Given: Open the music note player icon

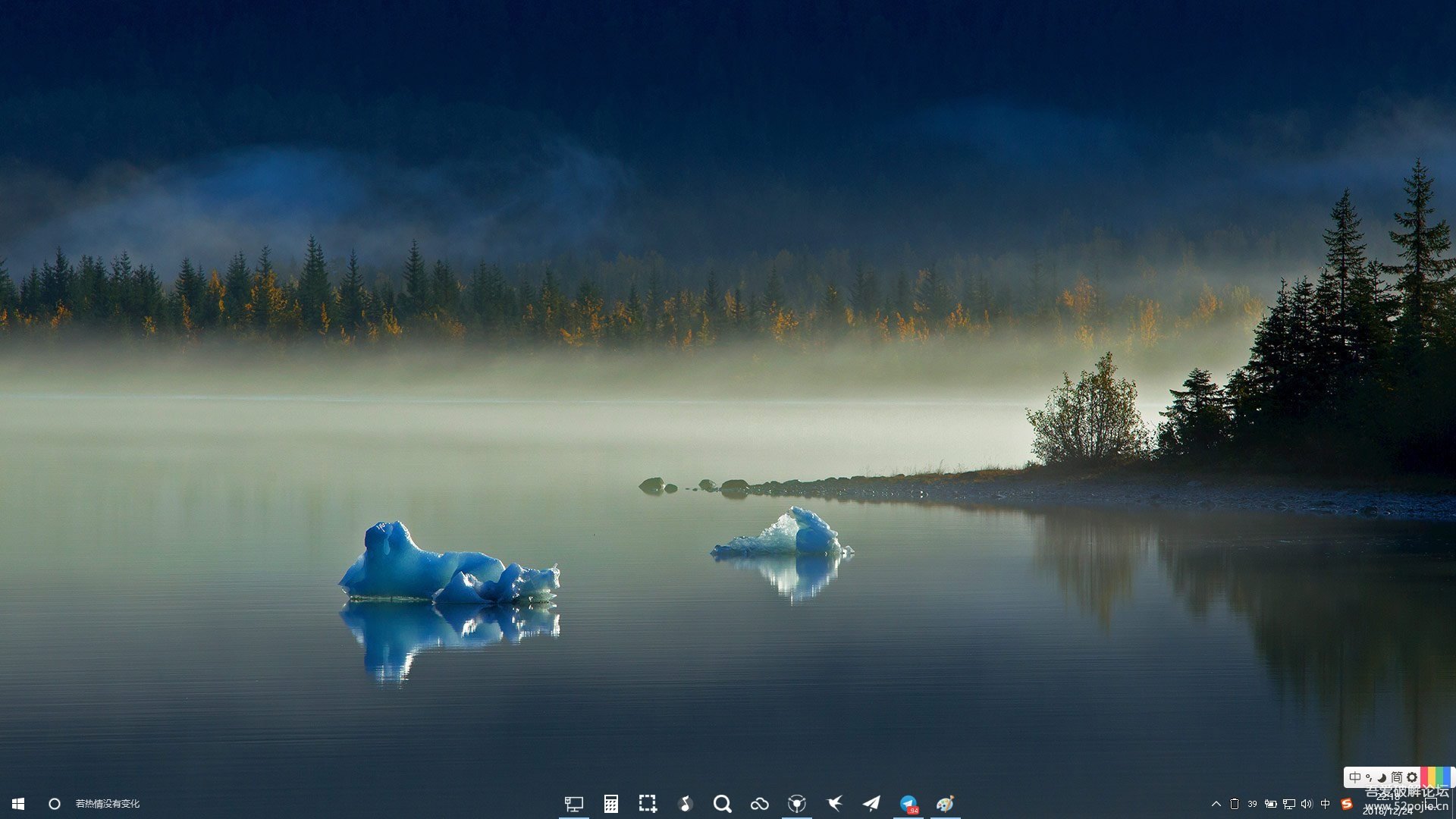Looking at the screenshot, I should pyautogui.click(x=685, y=804).
